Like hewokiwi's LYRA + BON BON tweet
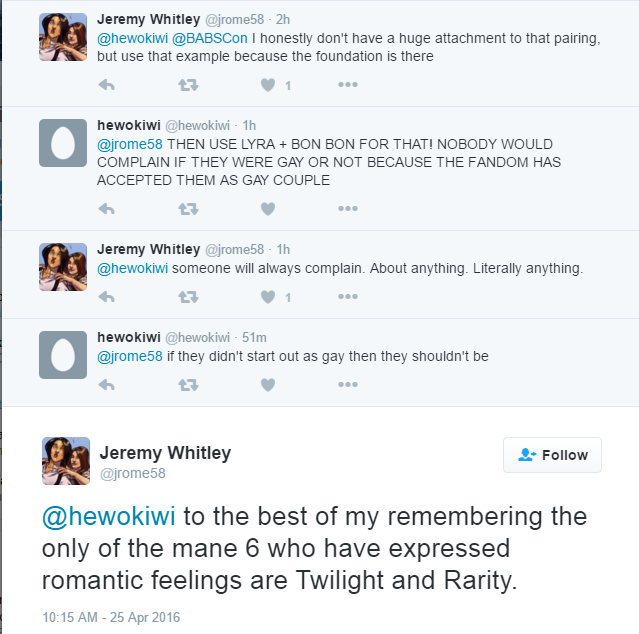Viewport: 639px width, 634px height. [x=268, y=209]
